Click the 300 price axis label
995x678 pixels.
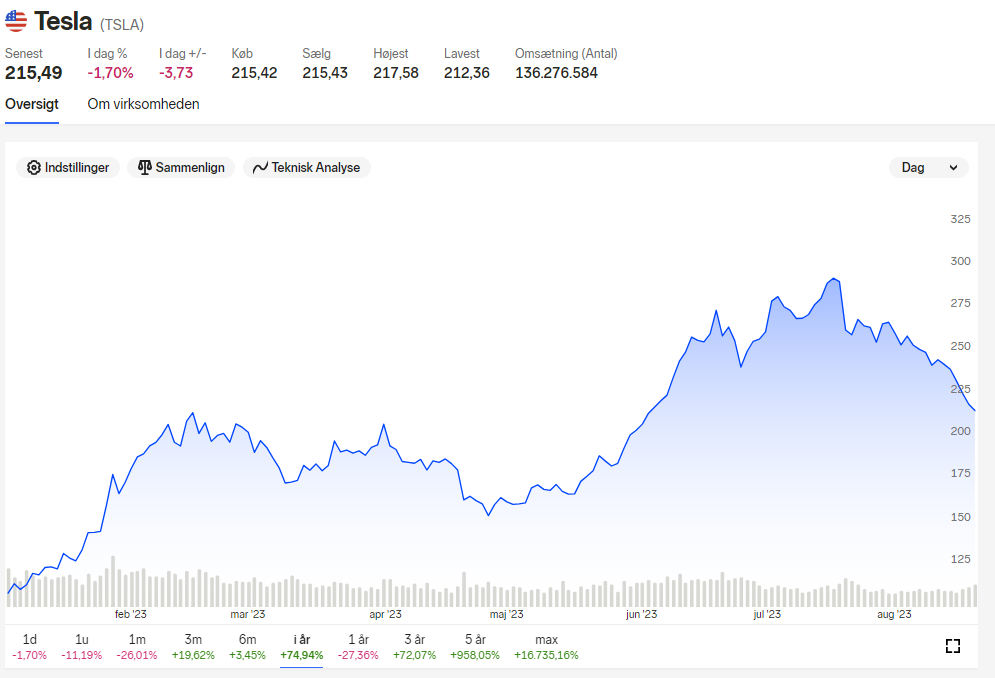960,261
